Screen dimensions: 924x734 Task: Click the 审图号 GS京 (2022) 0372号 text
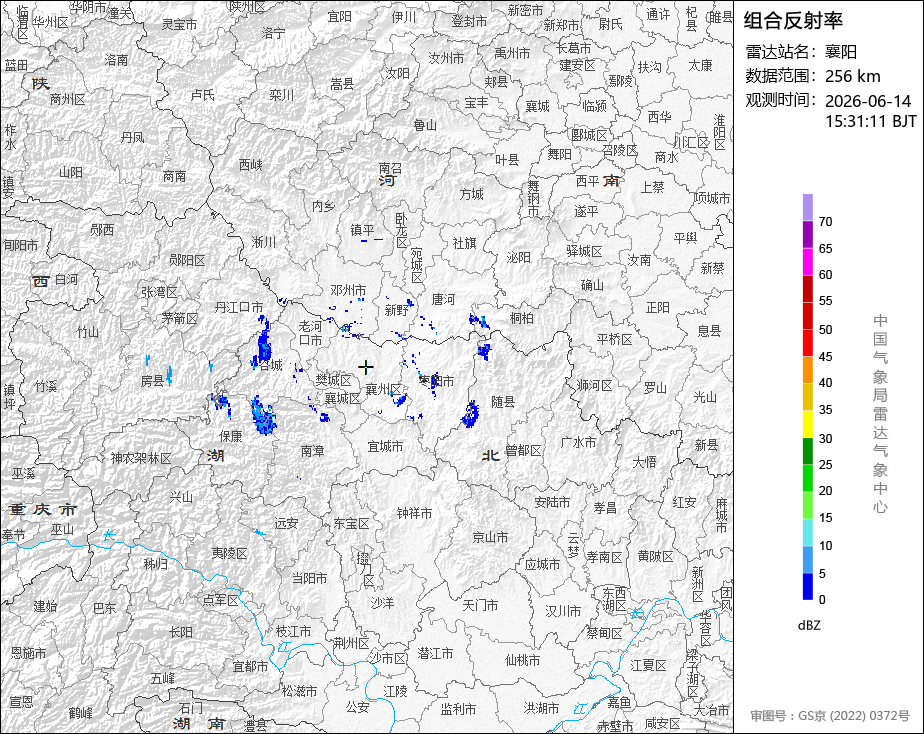(830, 716)
